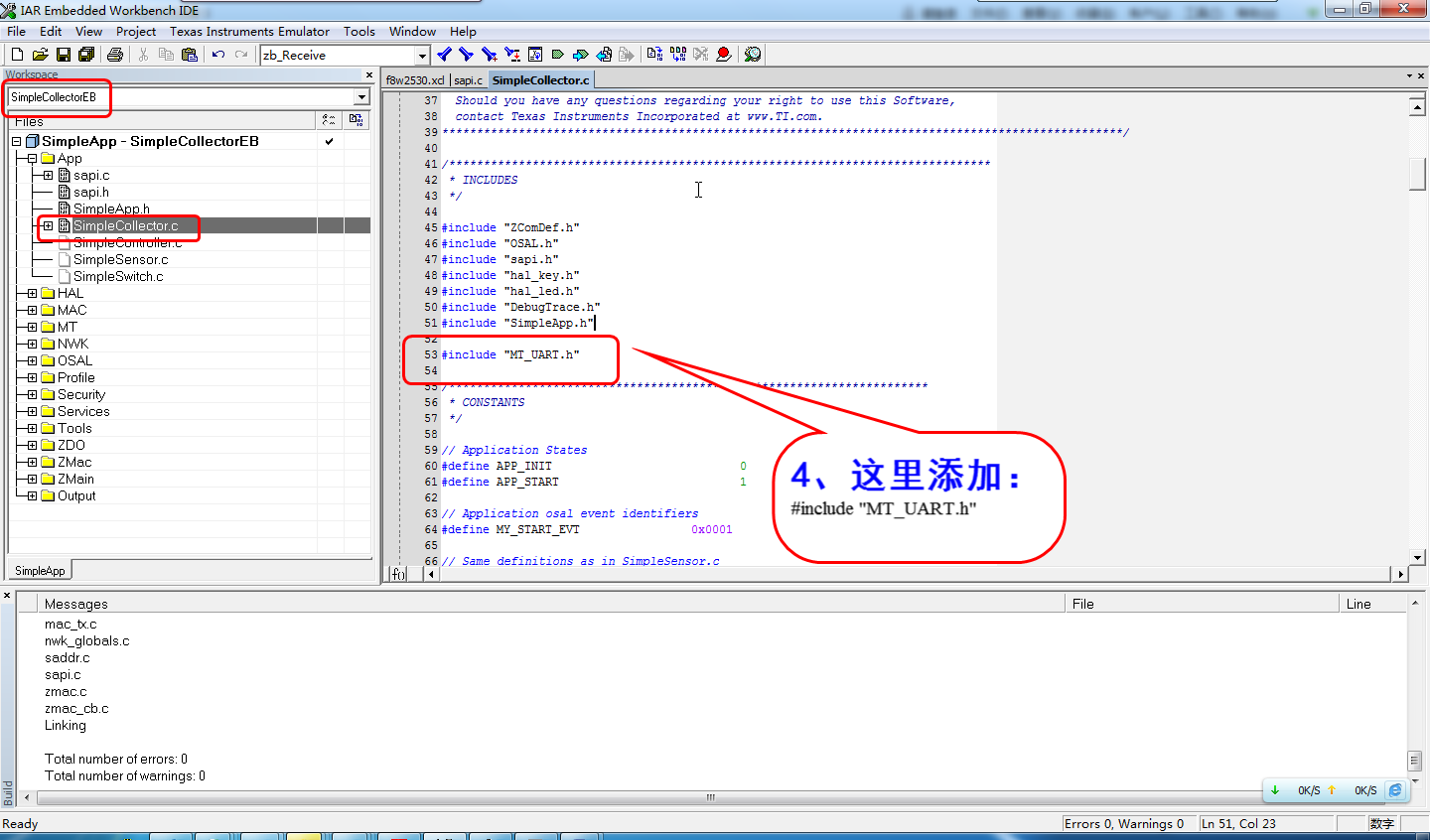Expand the MAC folder
This screenshot has width=1430, height=840.
33,311
